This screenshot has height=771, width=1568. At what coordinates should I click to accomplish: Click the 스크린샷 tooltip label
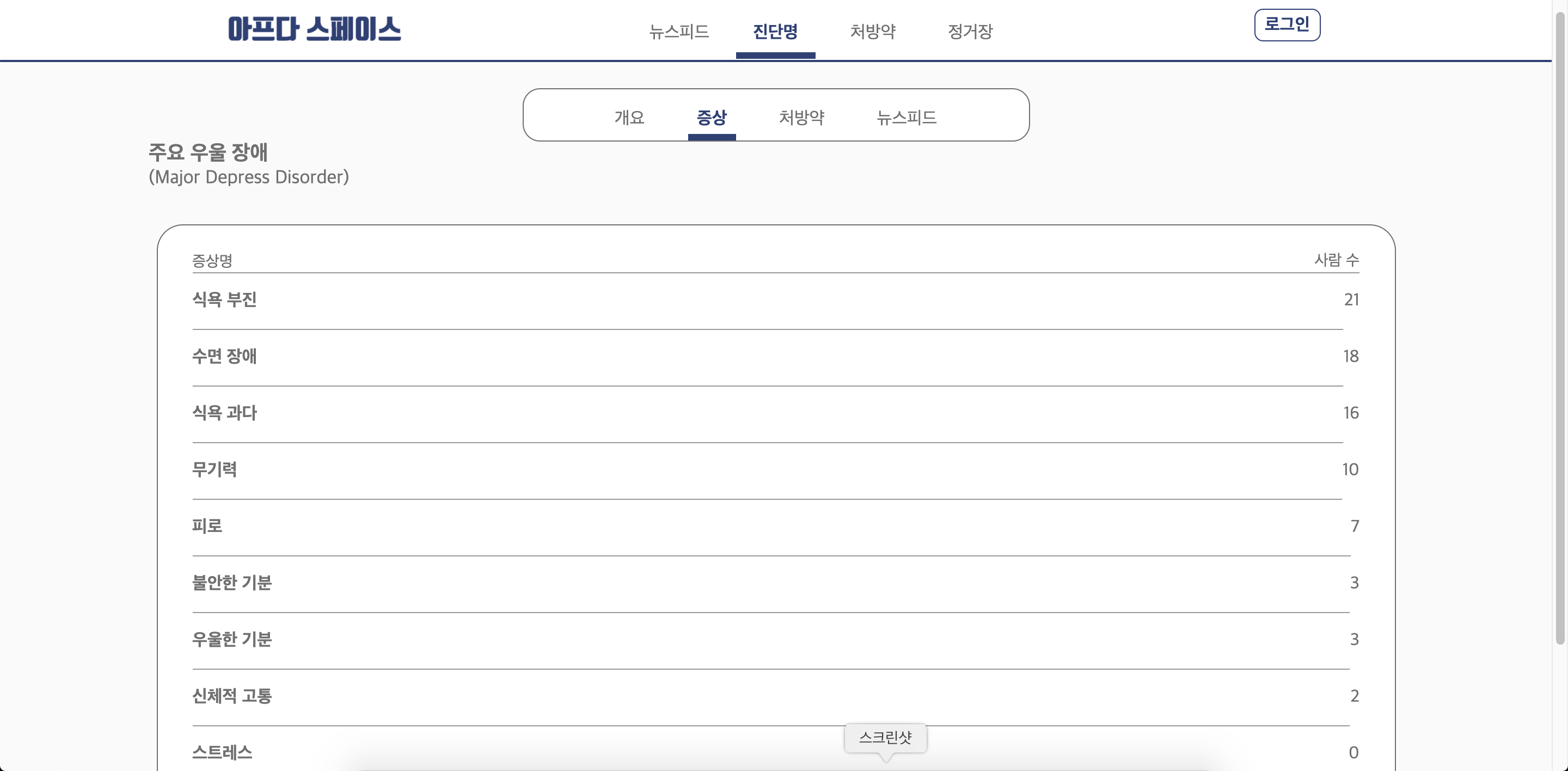pyautogui.click(x=885, y=738)
